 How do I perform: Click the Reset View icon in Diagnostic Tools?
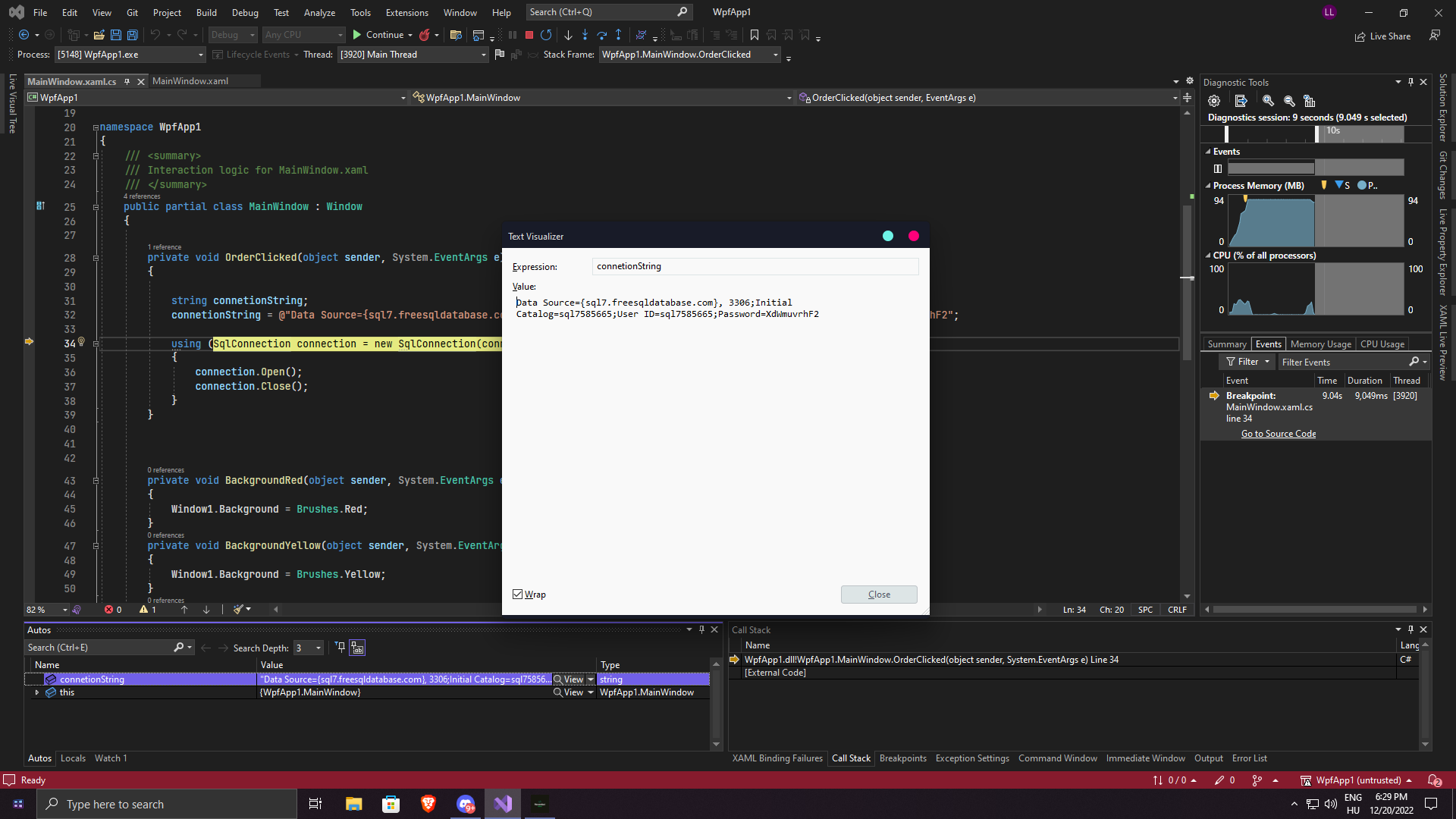pos(1310,101)
